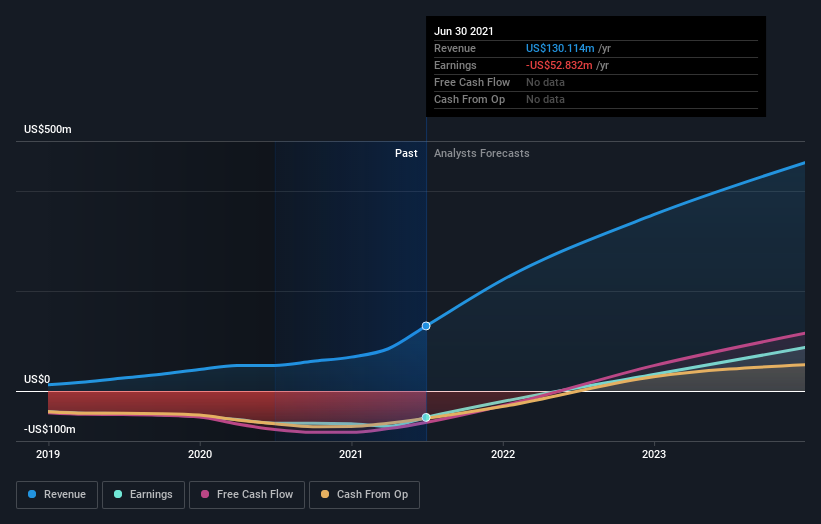Click the 2019 x-axis label
821x524 pixels.
pyautogui.click(x=48, y=454)
